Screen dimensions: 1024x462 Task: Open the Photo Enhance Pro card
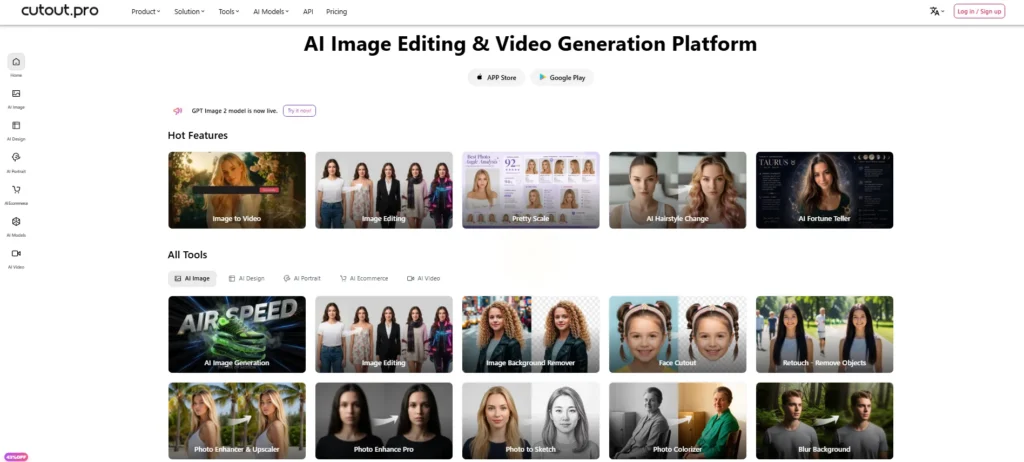tap(384, 421)
